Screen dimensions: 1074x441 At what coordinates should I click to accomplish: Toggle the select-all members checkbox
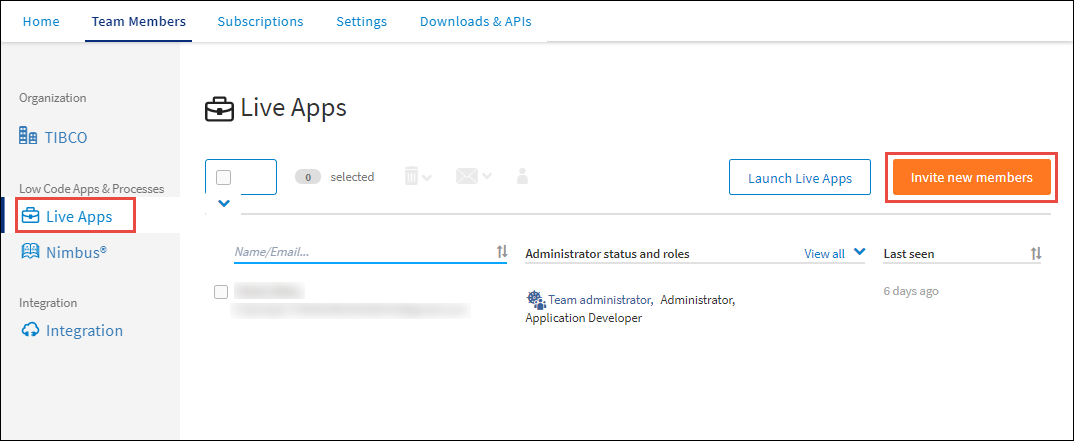(x=224, y=177)
